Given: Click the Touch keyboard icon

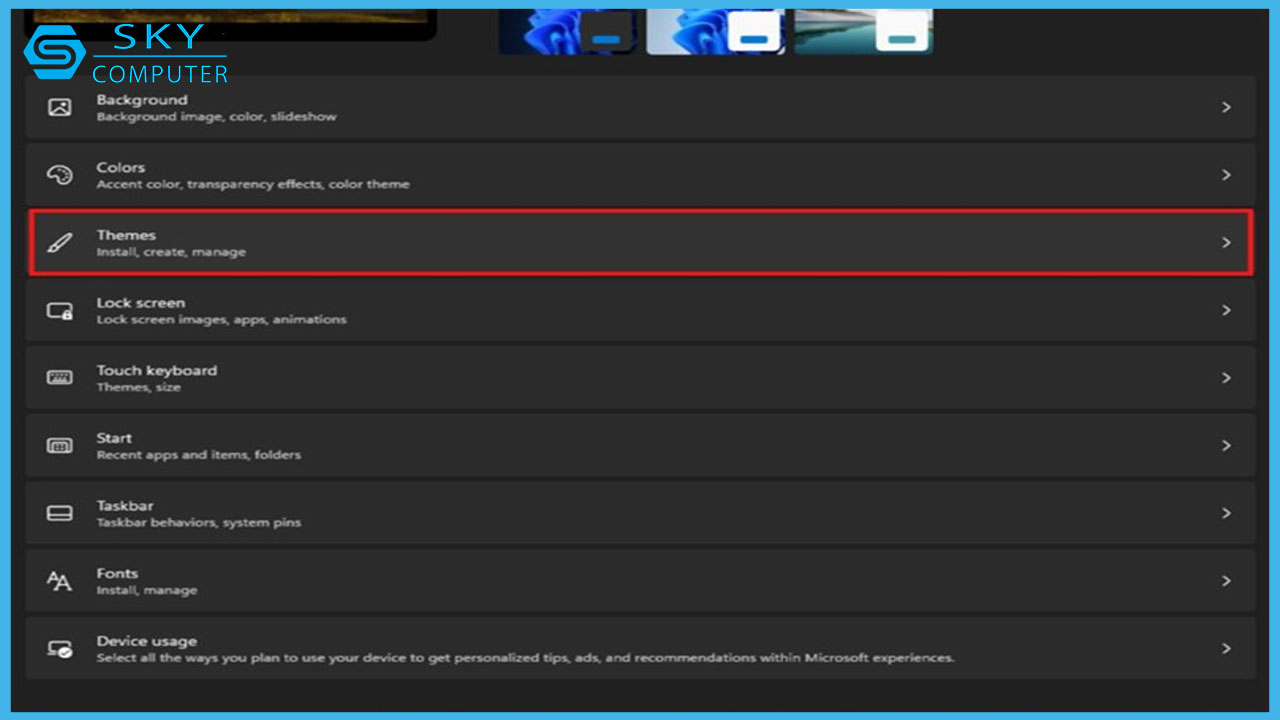Looking at the screenshot, I should tap(60, 378).
